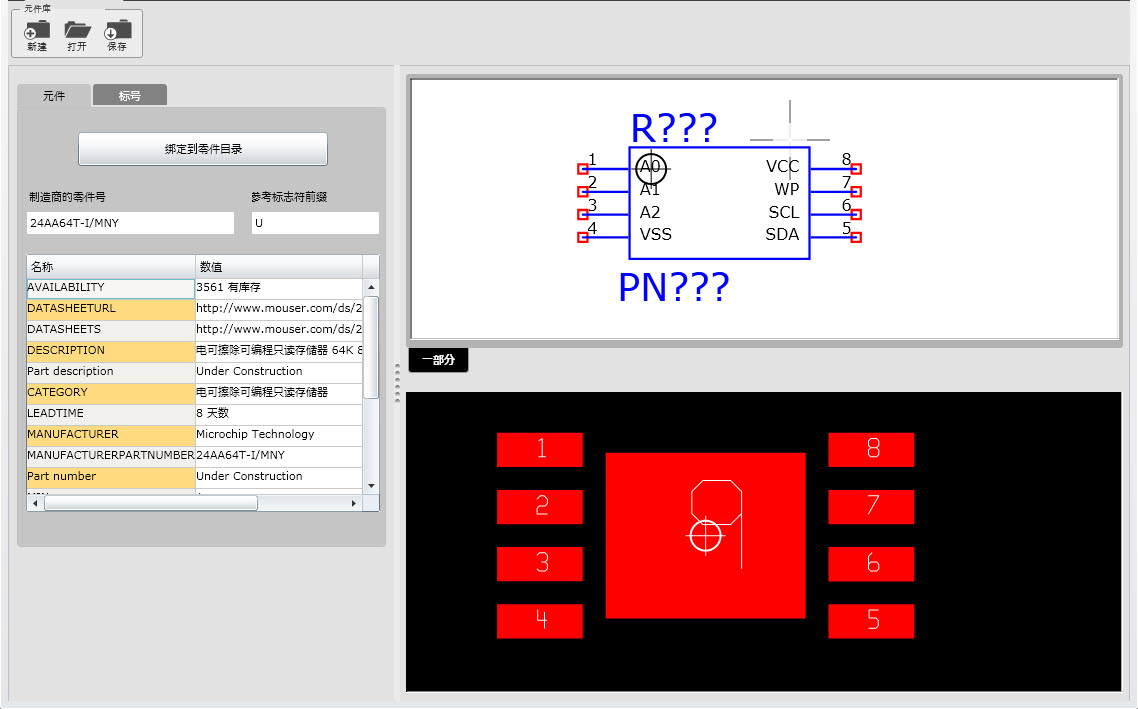Click the 3561 有库存 value cell
Image resolution: width=1138 pixels, height=709 pixels.
tap(279, 287)
